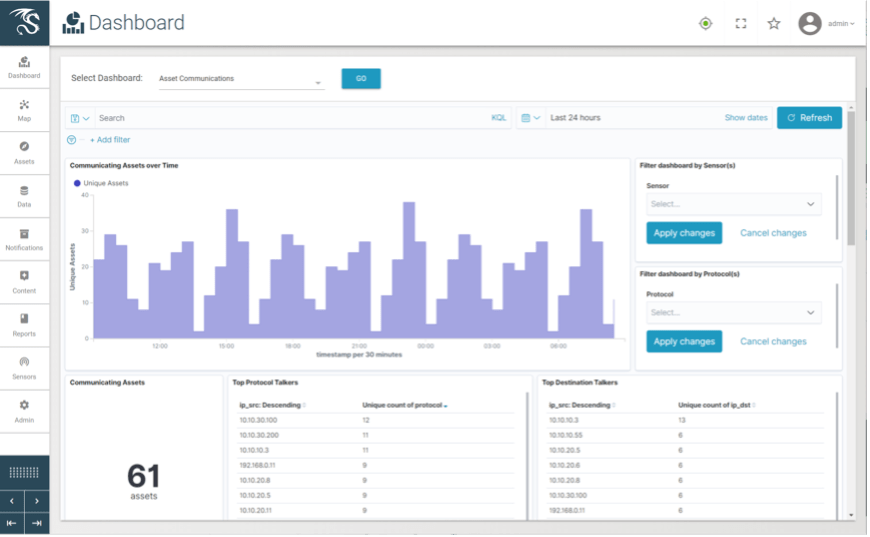
Task: Click 10.10.30.100 in Top Protocol Talkers
Action: tap(258, 420)
